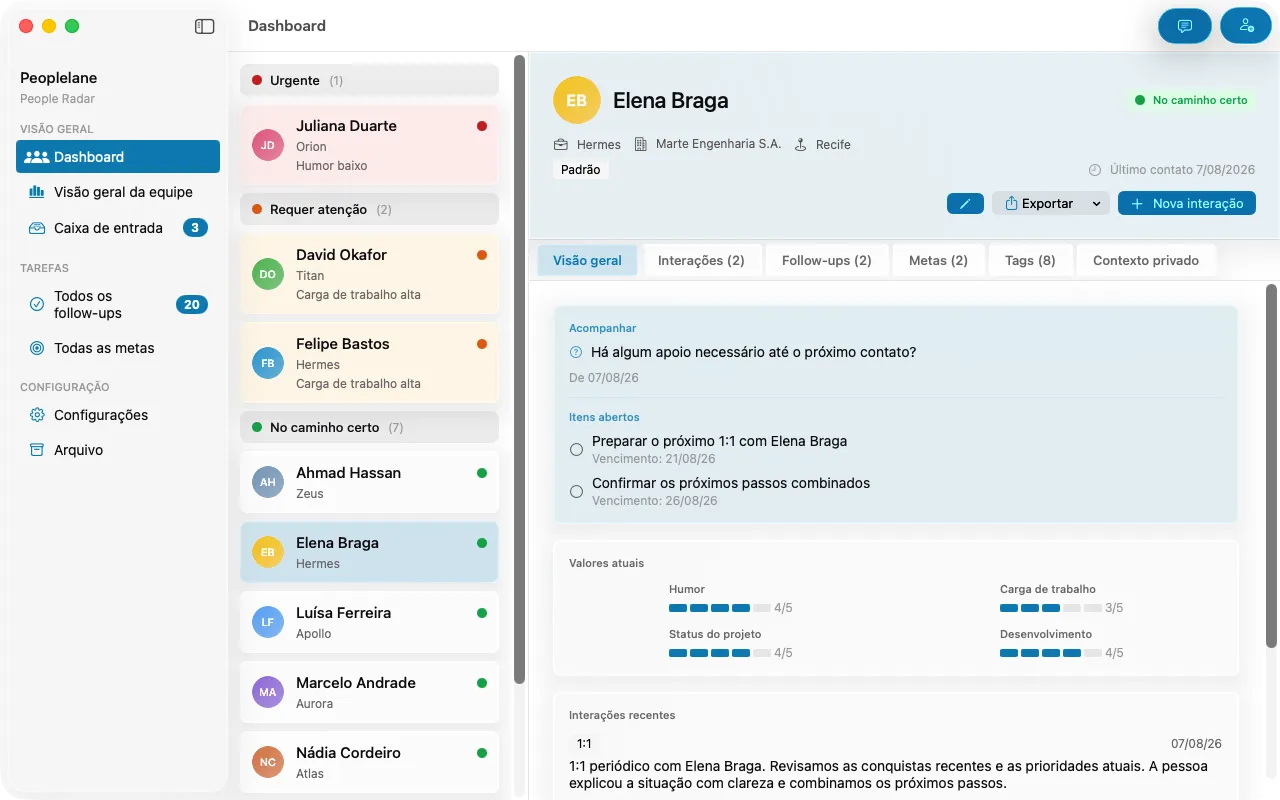
Task: Click Elena Braga's large EB avatar
Action: 577,100
